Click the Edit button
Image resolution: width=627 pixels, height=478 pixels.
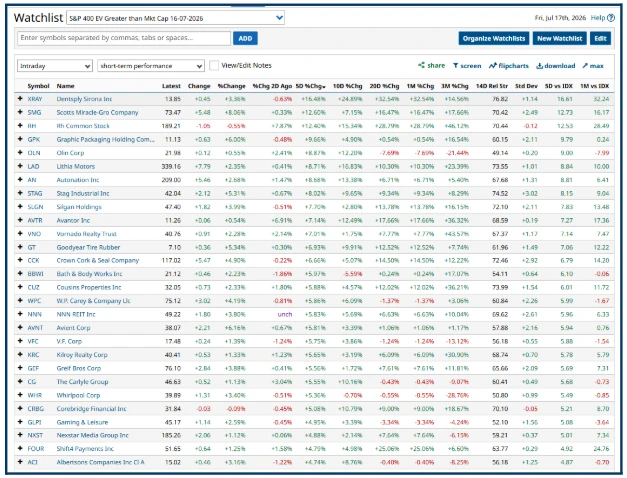point(600,38)
